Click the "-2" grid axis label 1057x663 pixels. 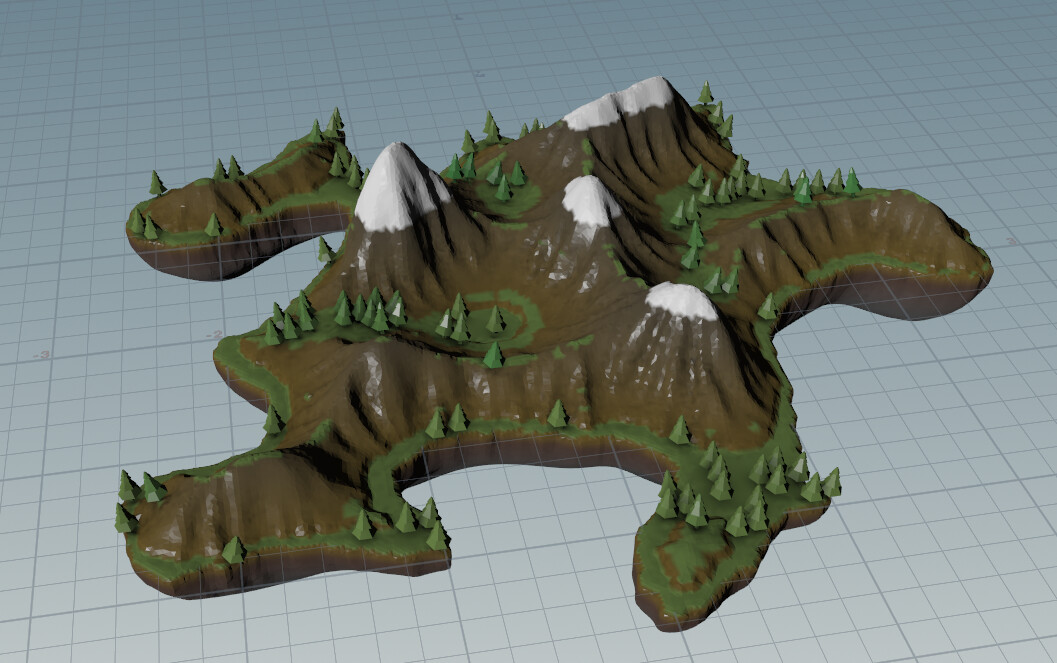pos(214,334)
